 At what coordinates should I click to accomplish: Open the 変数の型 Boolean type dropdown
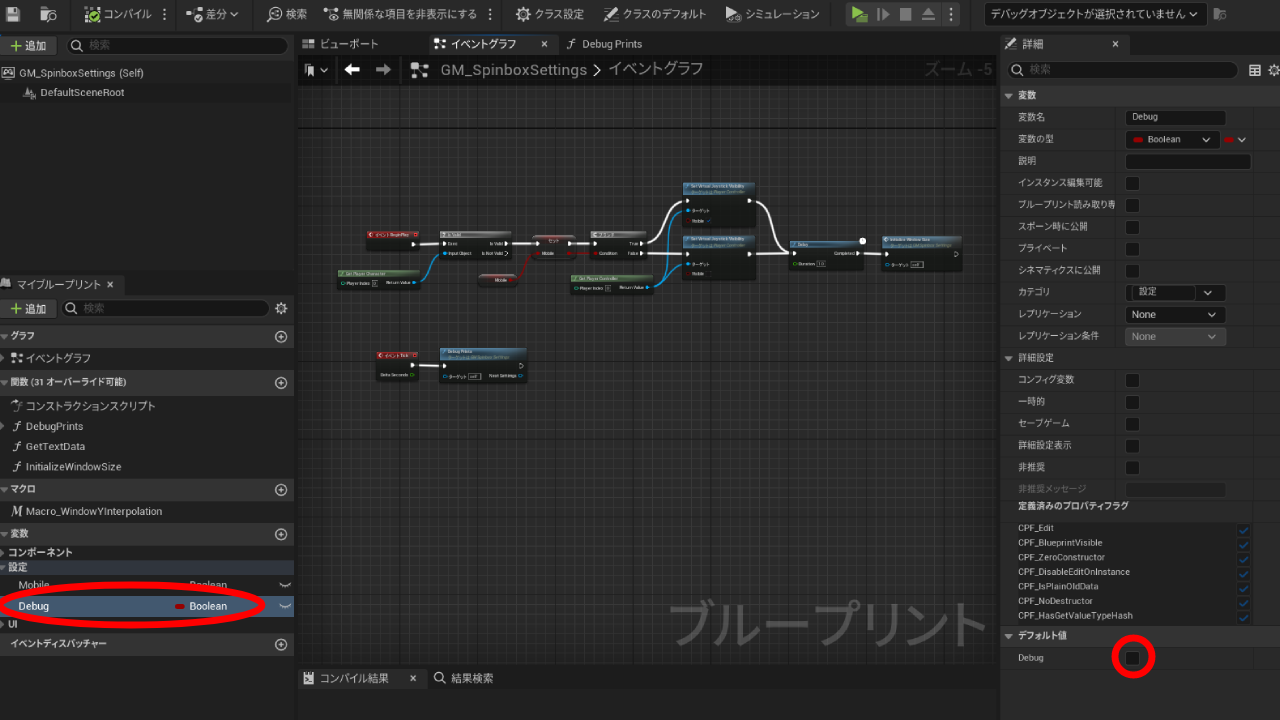[x=1172, y=140]
